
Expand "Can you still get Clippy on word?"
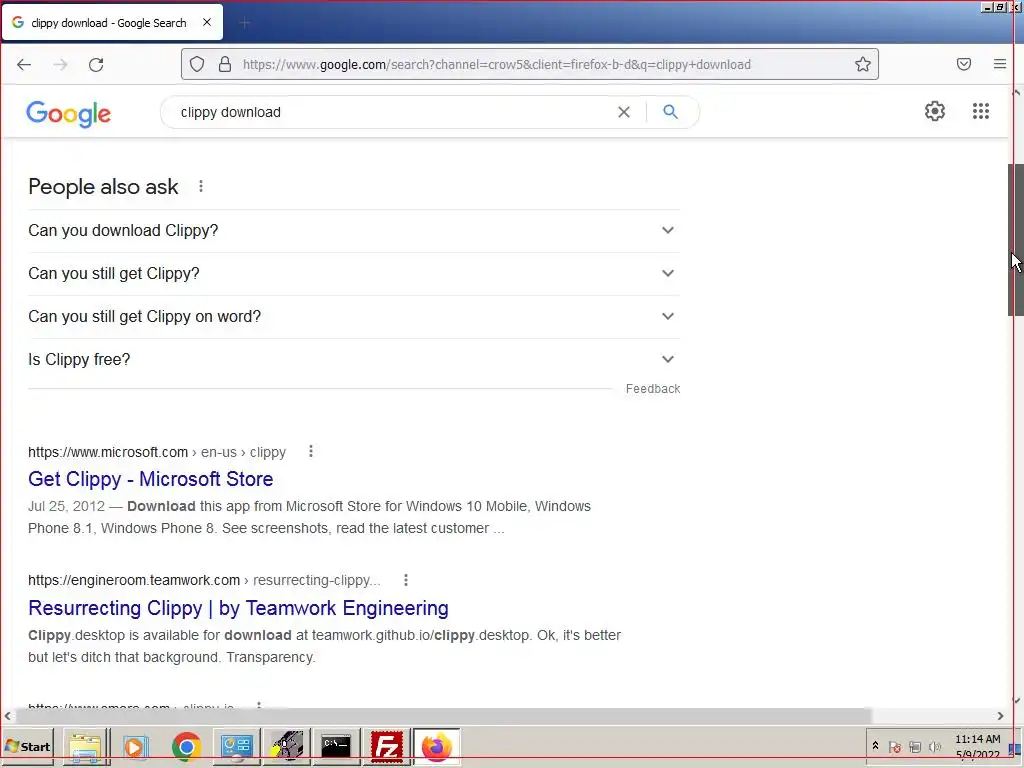pos(354,317)
